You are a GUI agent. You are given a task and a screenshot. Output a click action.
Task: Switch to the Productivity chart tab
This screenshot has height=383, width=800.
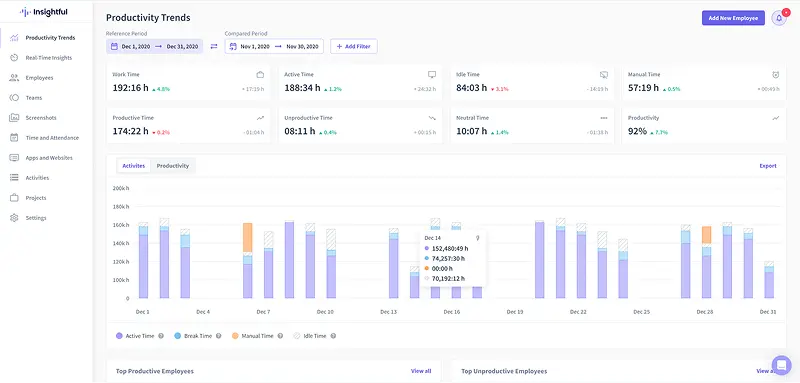coord(172,166)
